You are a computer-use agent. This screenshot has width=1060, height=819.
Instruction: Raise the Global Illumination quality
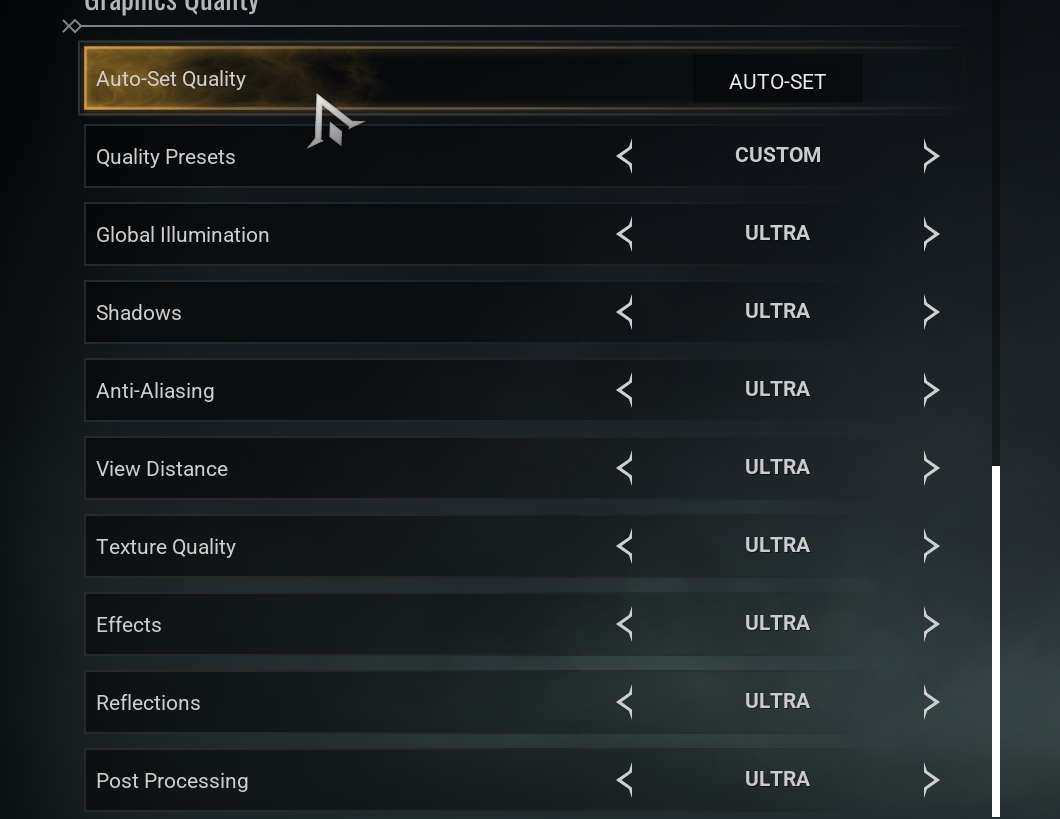pos(931,234)
